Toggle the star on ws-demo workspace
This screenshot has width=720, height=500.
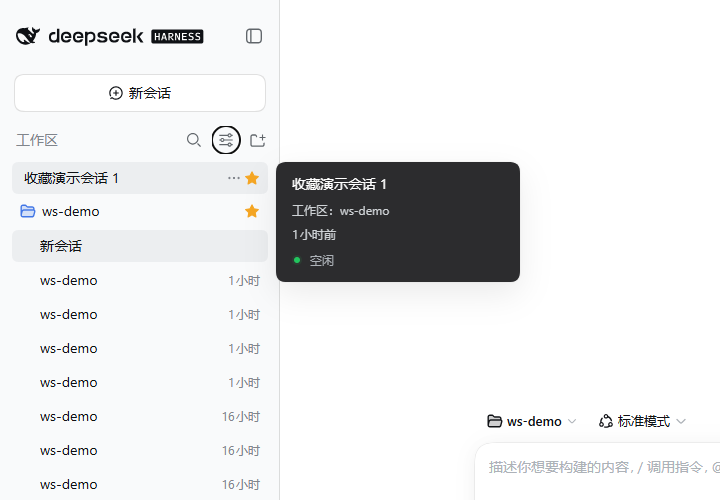[x=252, y=211]
